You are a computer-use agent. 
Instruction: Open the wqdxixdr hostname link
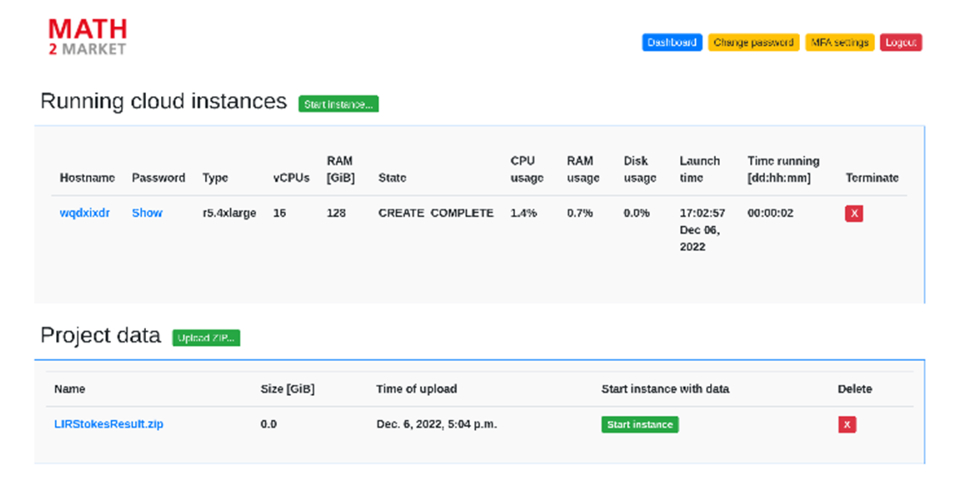[x=85, y=213]
